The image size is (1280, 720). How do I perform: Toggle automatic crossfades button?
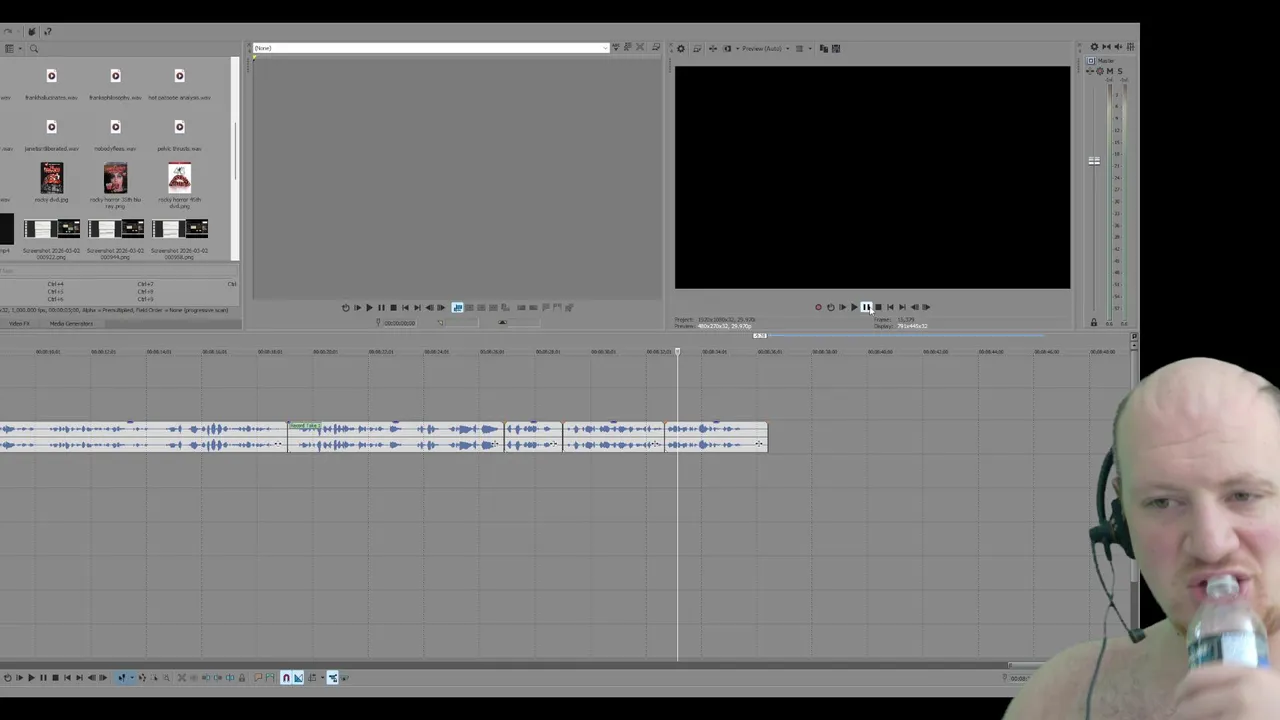click(x=298, y=677)
